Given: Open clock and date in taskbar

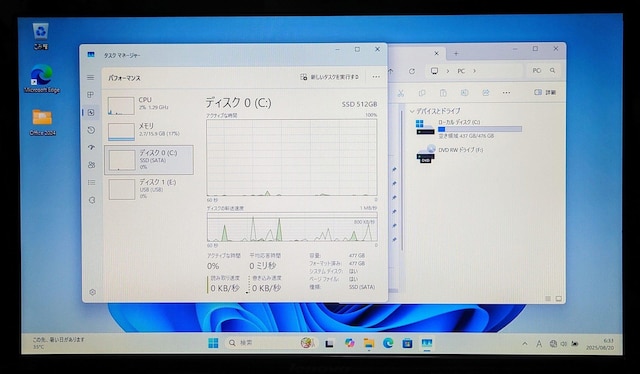Looking at the screenshot, I should [600, 344].
